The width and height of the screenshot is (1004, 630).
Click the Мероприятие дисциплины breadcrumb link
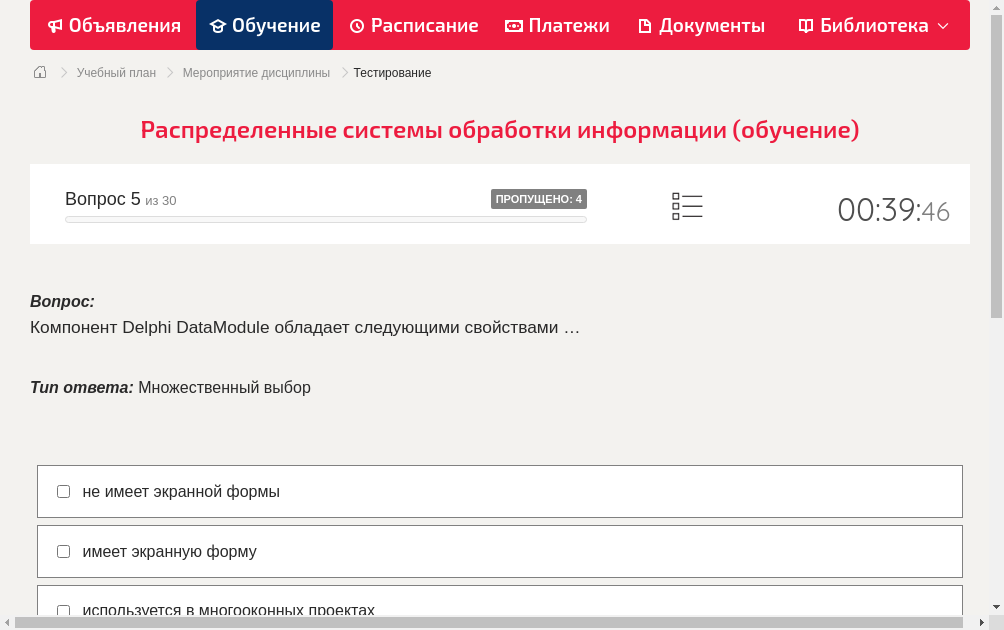pyautogui.click(x=257, y=72)
